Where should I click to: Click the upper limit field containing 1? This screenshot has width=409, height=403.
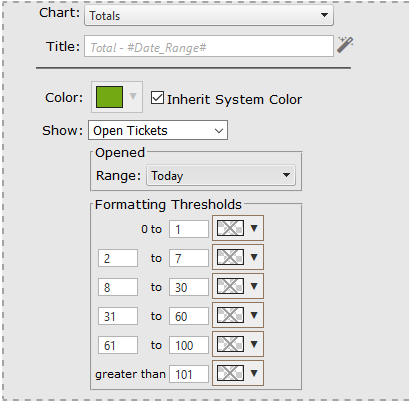189,229
